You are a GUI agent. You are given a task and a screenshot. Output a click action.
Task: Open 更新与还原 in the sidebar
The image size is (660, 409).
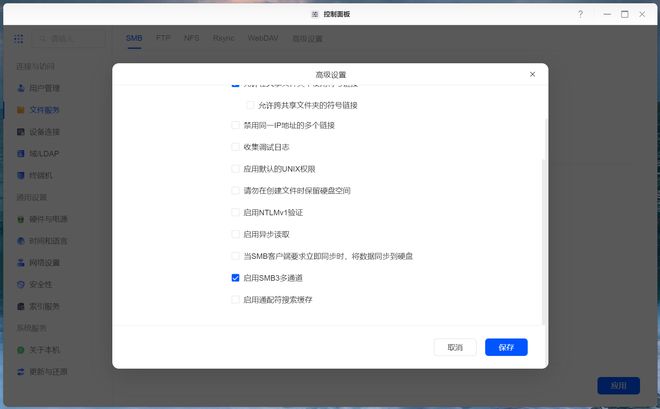tap(48, 371)
